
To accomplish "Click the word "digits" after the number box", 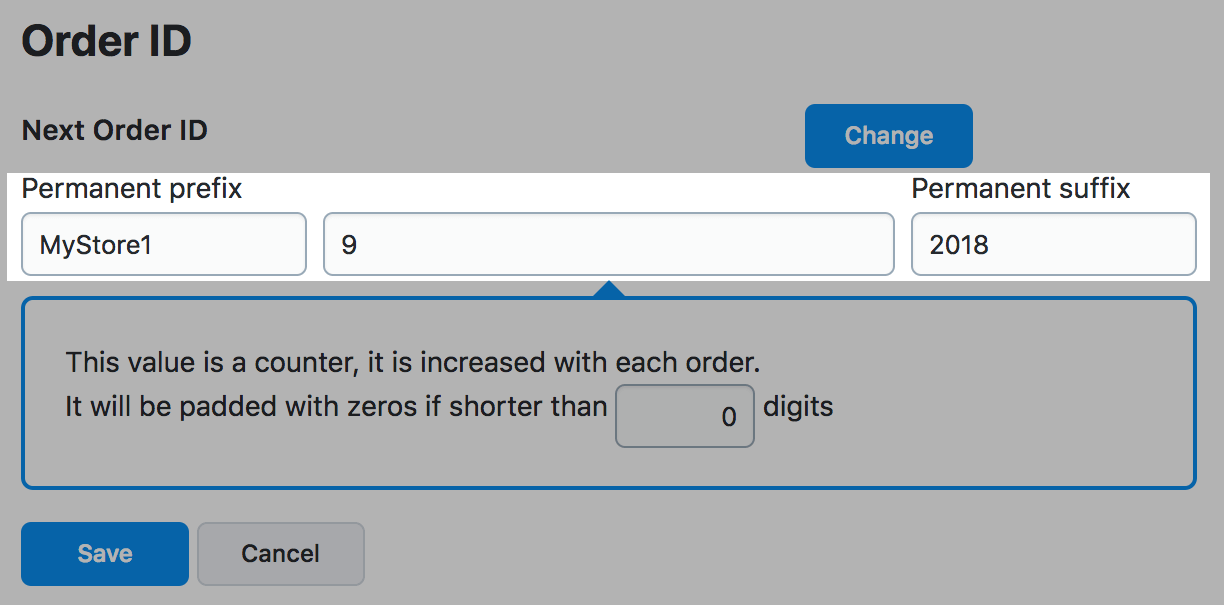I will [x=798, y=407].
